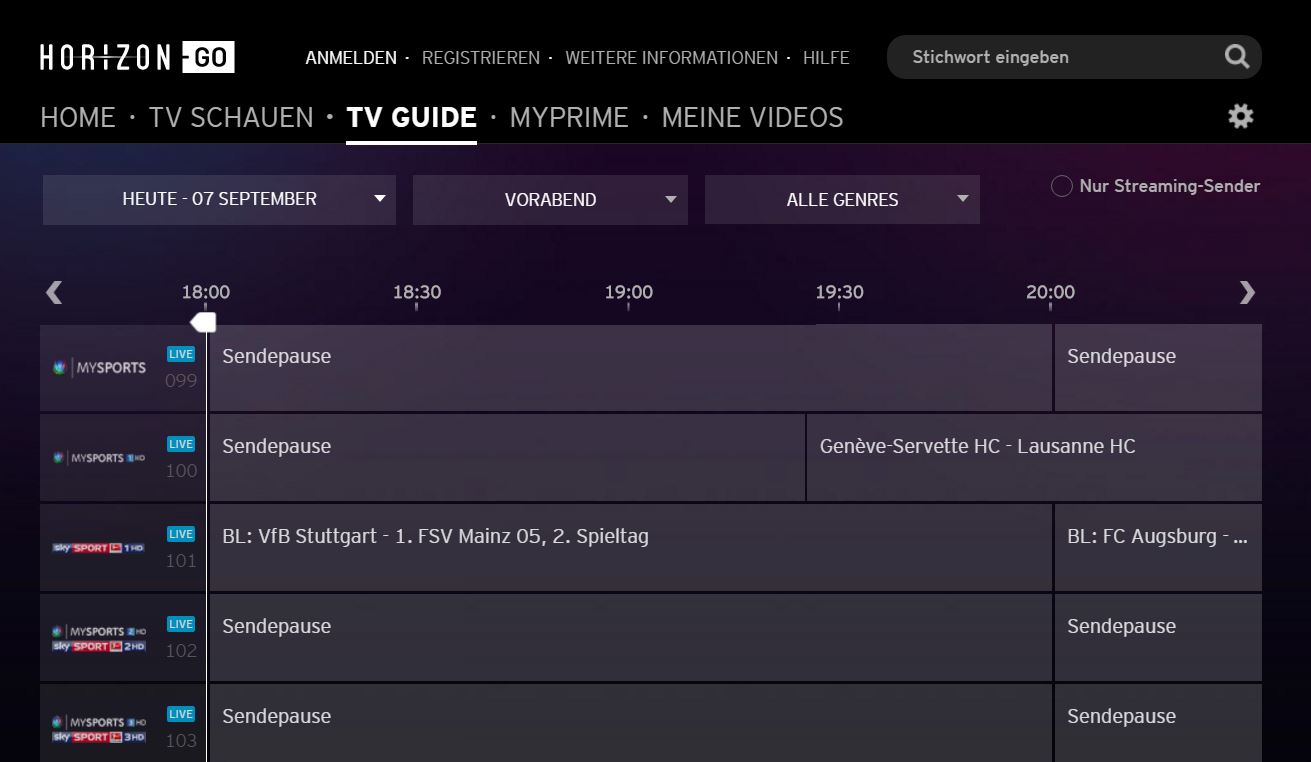The width and height of the screenshot is (1311, 762).
Task: Click the Anmelden login link
Action: click(351, 58)
